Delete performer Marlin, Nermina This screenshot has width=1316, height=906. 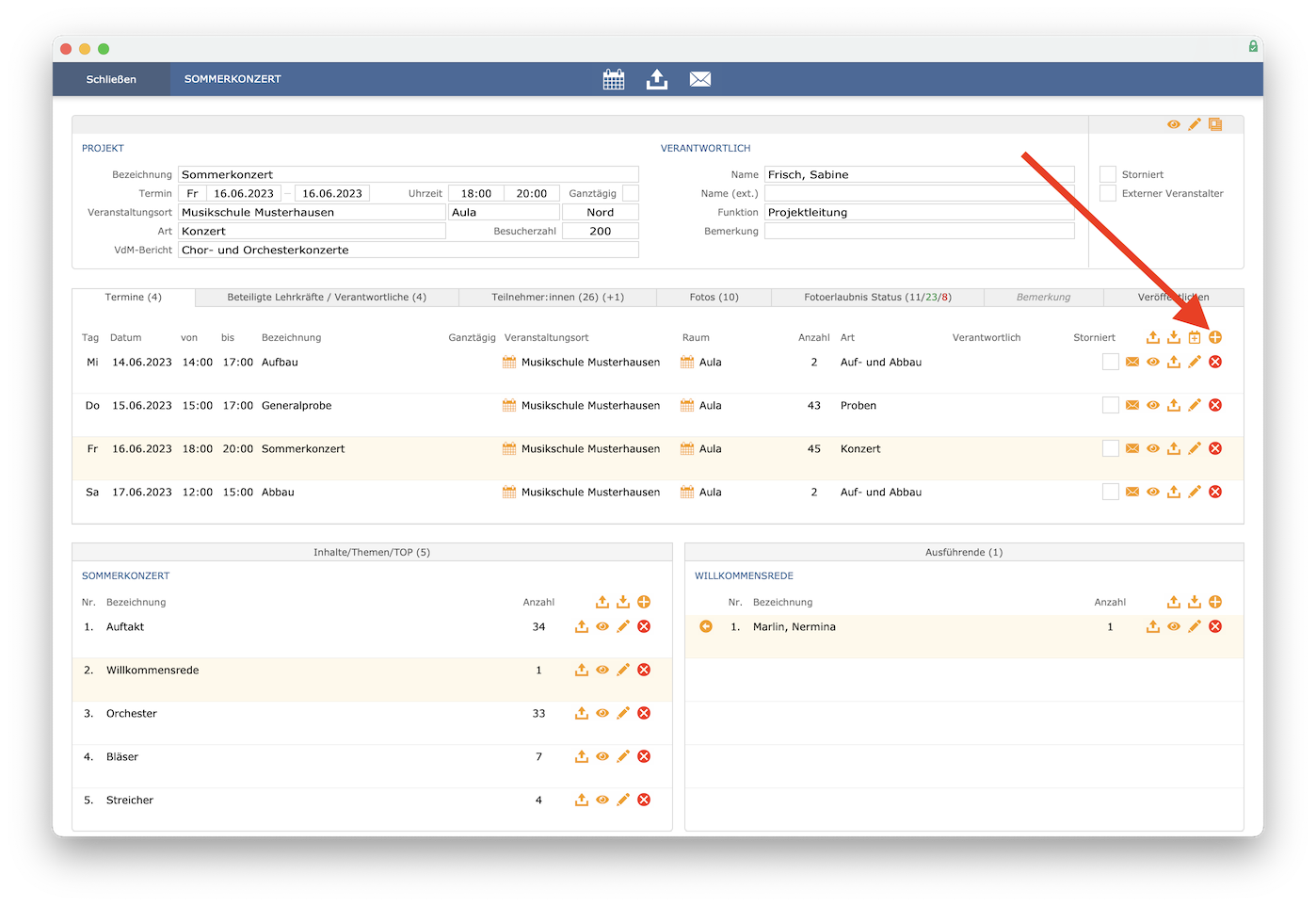[1215, 626]
